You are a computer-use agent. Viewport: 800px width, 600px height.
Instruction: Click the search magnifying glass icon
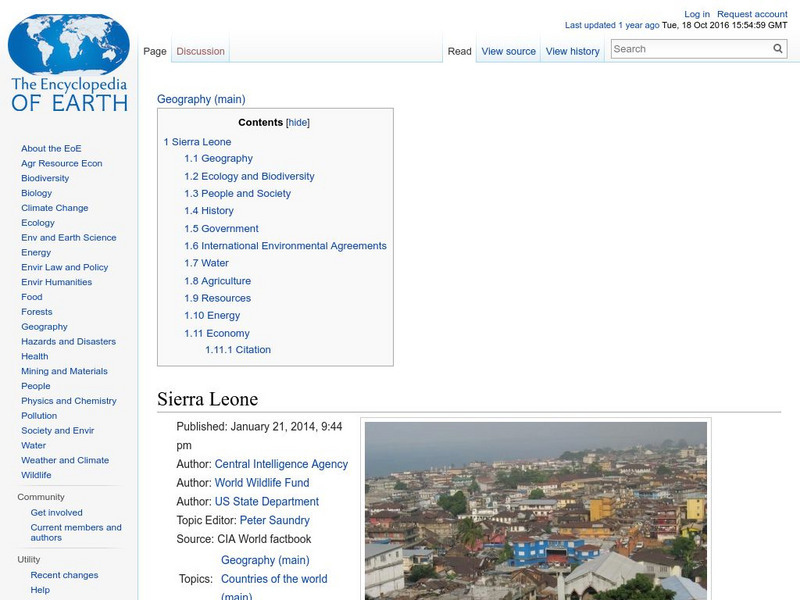(778, 49)
